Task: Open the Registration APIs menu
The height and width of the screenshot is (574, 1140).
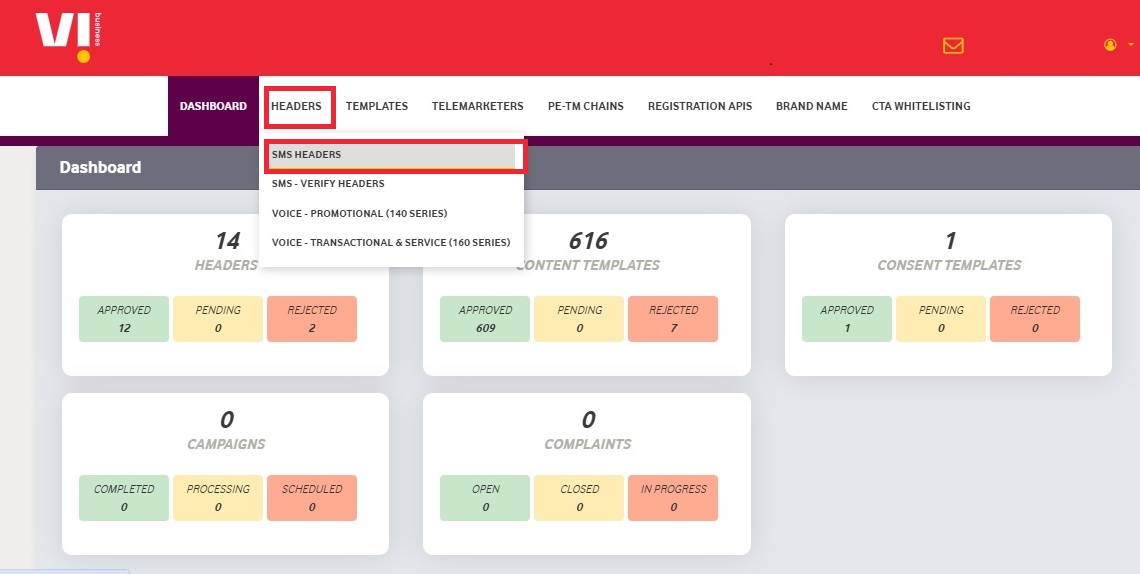Action: point(700,106)
